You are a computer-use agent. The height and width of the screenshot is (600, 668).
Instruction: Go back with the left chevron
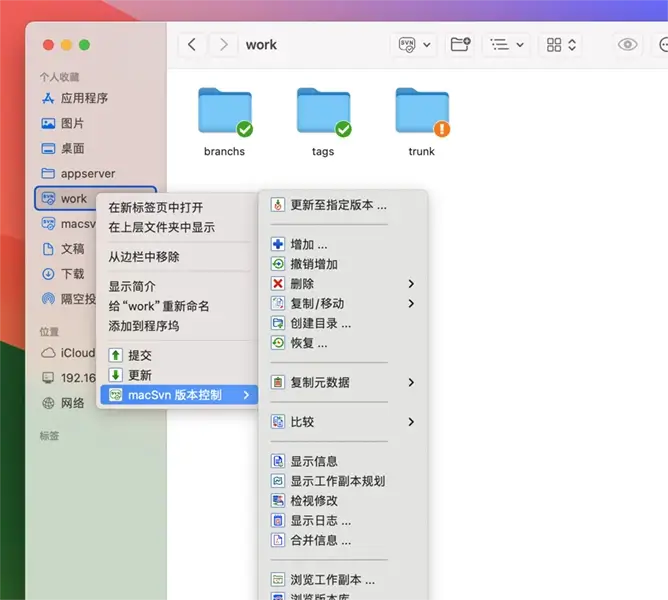coord(192,44)
